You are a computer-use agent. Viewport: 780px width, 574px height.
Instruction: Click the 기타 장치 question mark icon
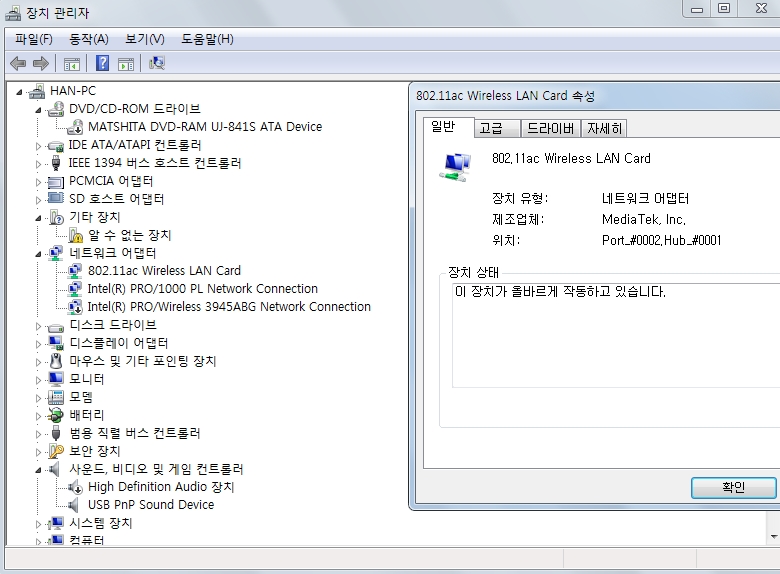click(x=56, y=217)
